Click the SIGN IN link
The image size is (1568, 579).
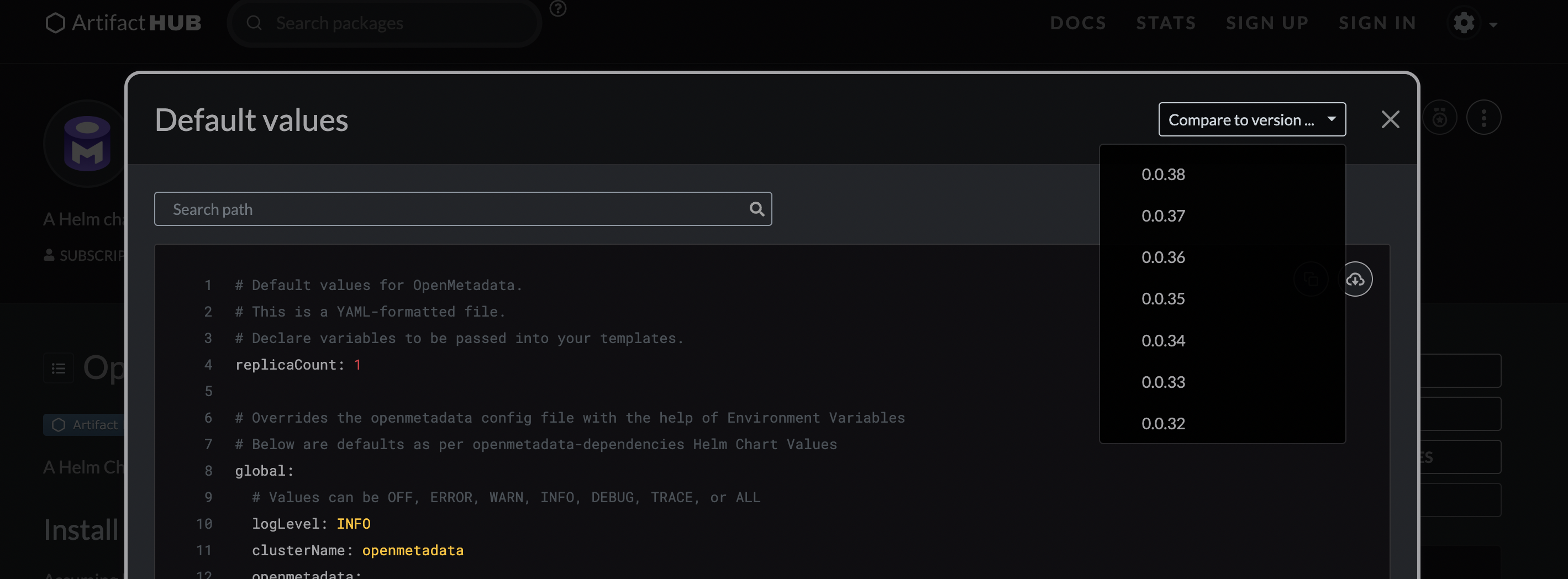1377,23
